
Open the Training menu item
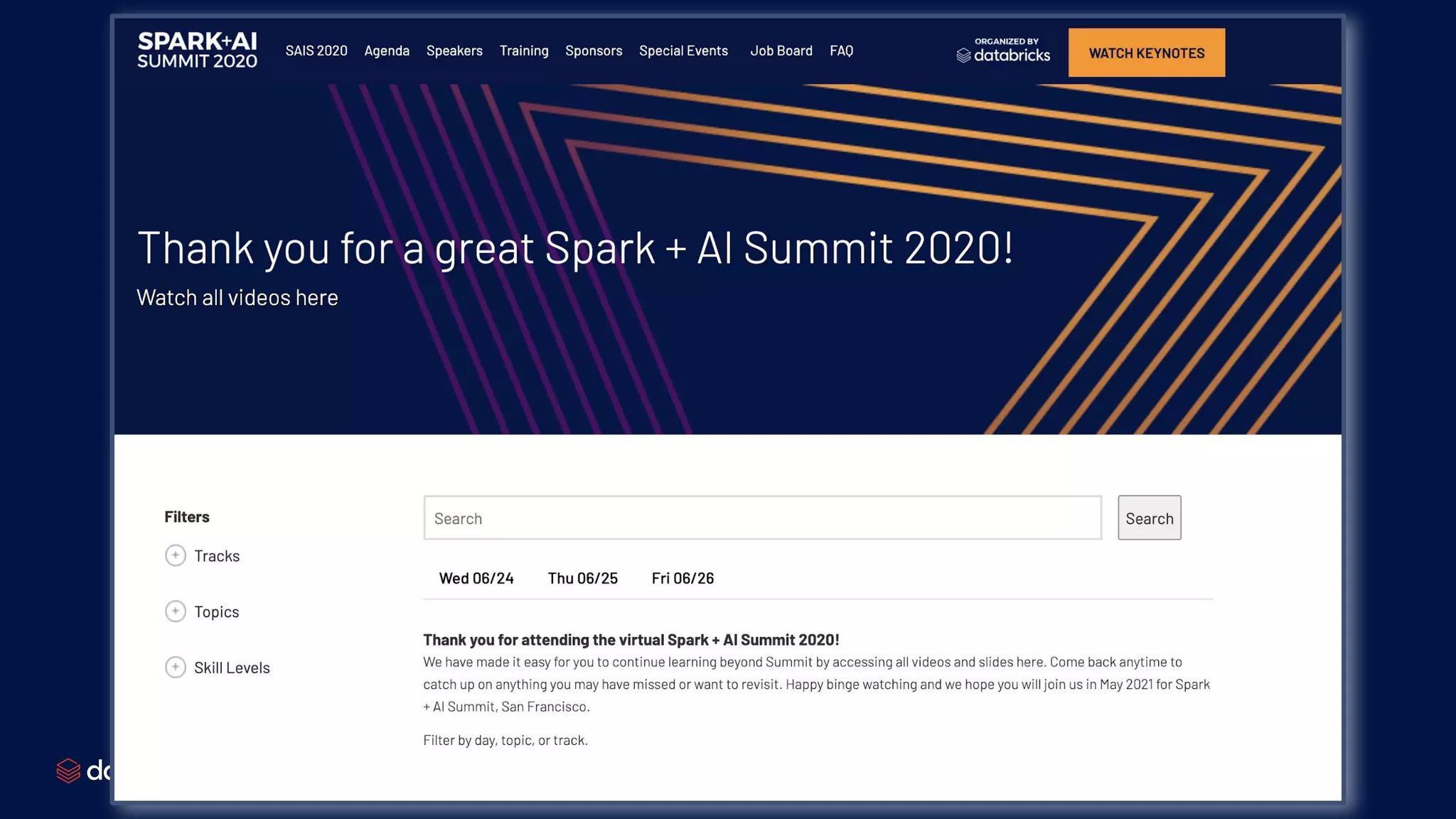click(524, 50)
